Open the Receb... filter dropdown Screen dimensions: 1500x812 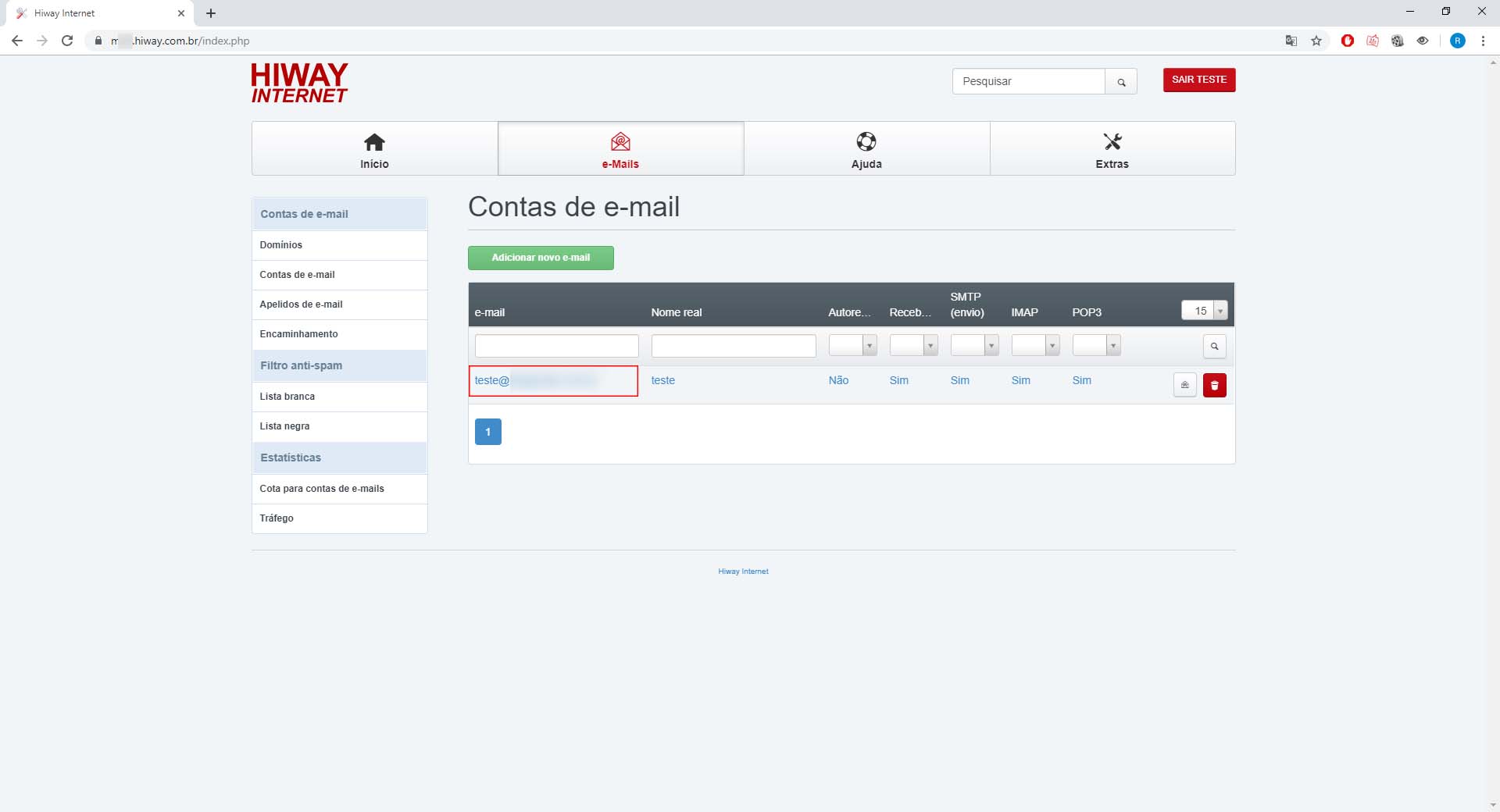click(x=913, y=345)
